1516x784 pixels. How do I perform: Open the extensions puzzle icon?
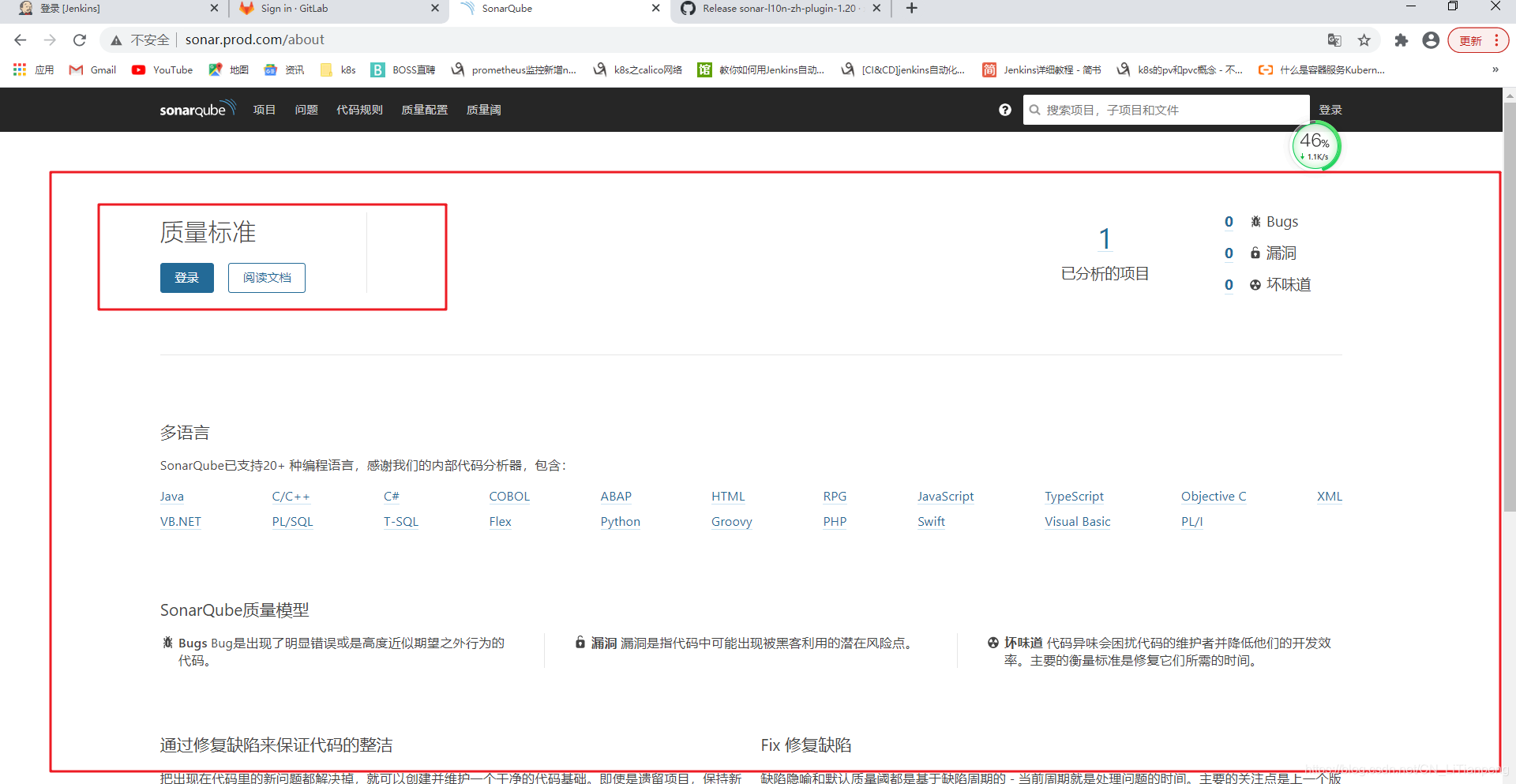(1401, 40)
